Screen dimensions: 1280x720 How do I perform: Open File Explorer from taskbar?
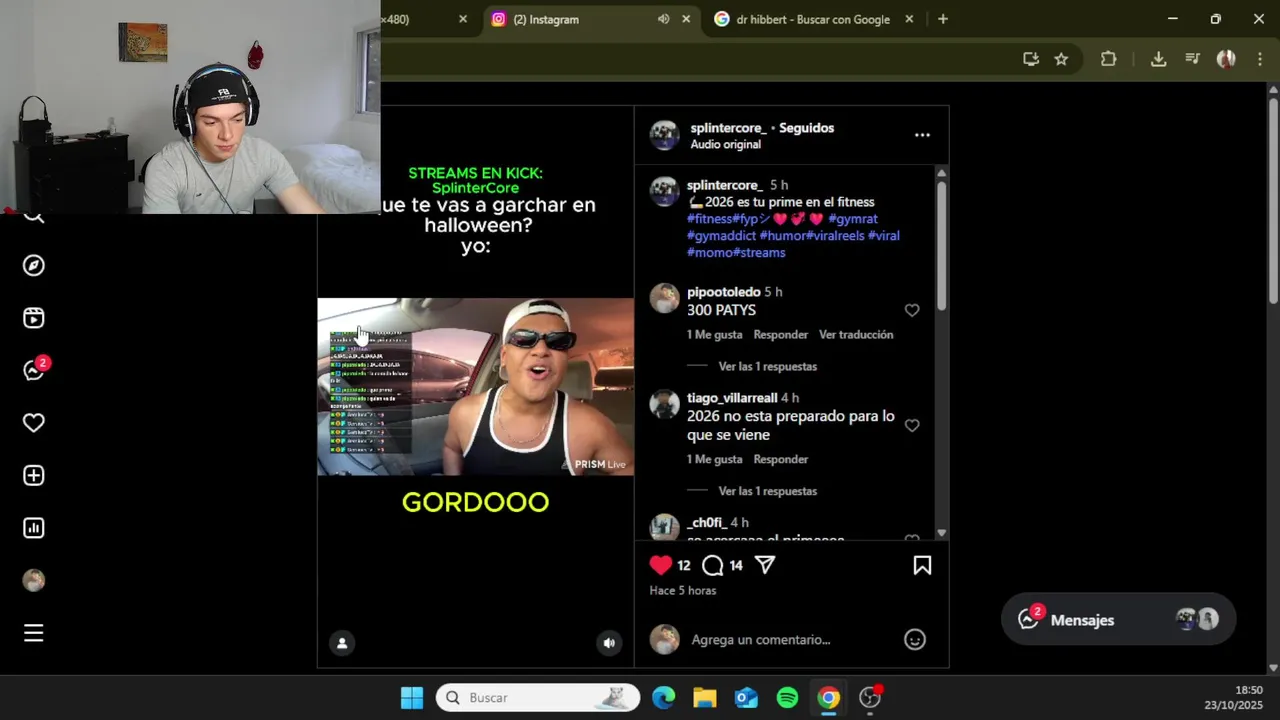(705, 698)
